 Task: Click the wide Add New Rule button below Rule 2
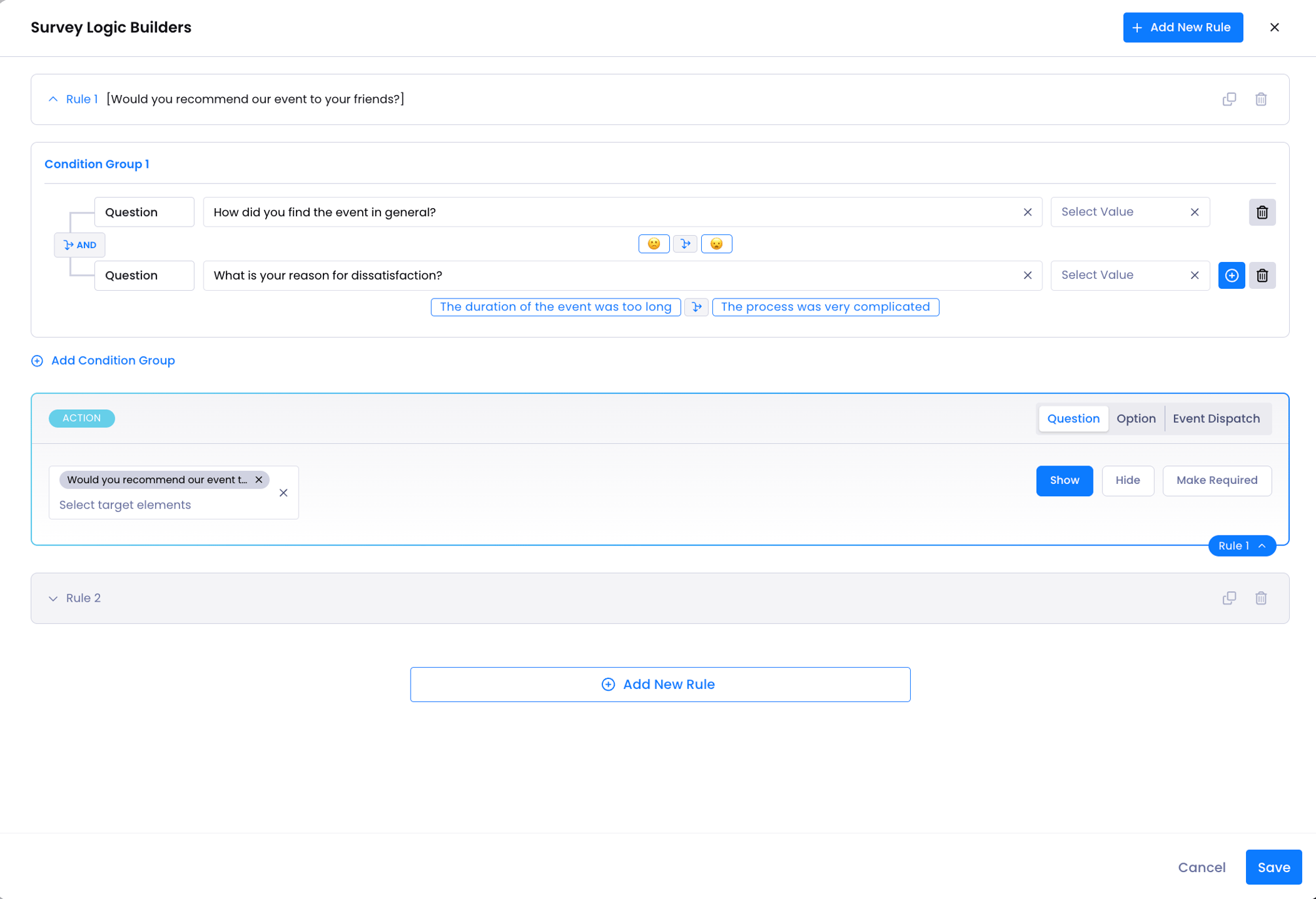[x=660, y=685]
